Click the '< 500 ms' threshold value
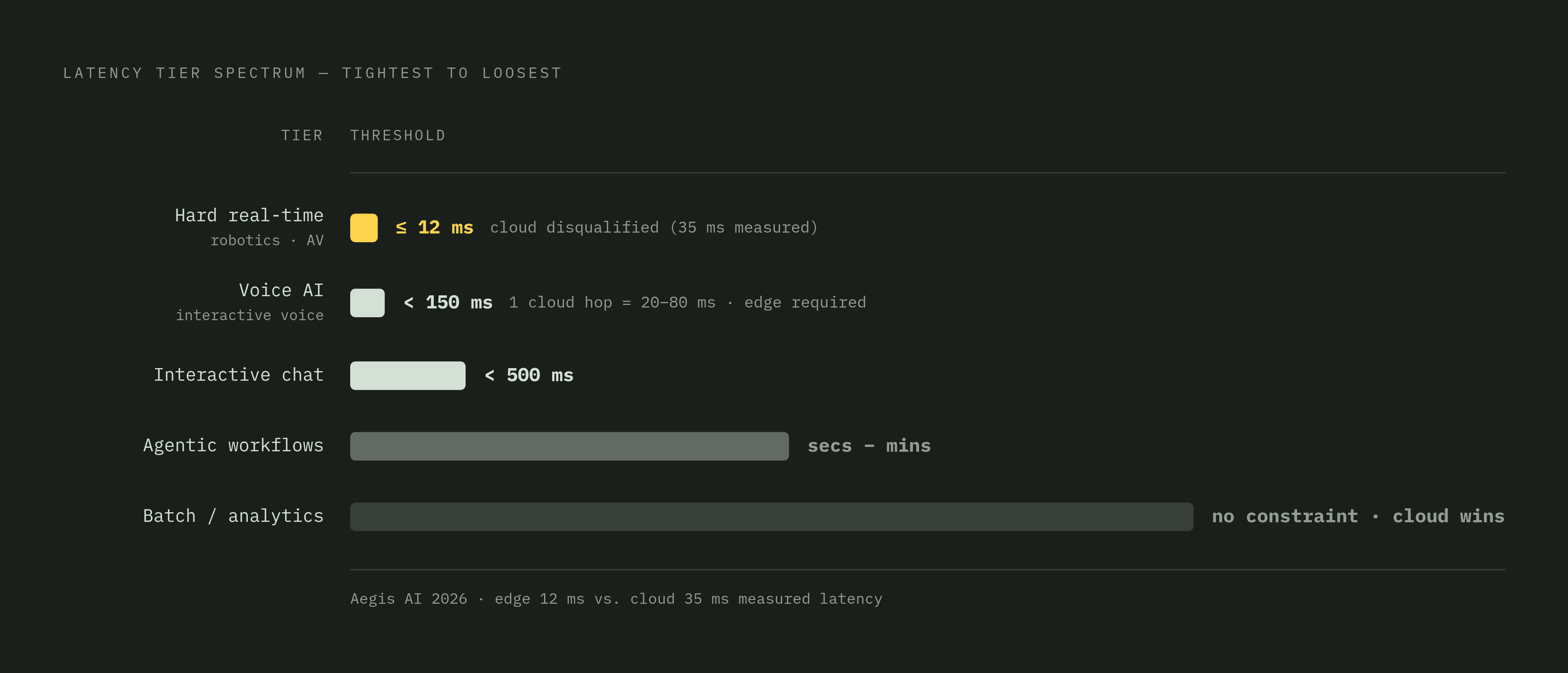 tap(529, 375)
